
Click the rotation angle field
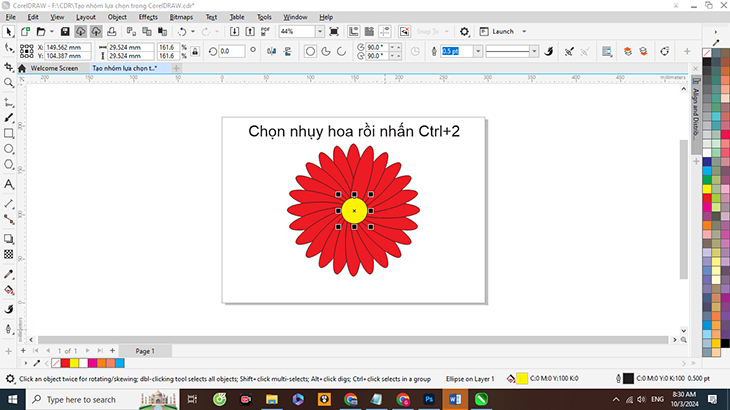[x=231, y=51]
